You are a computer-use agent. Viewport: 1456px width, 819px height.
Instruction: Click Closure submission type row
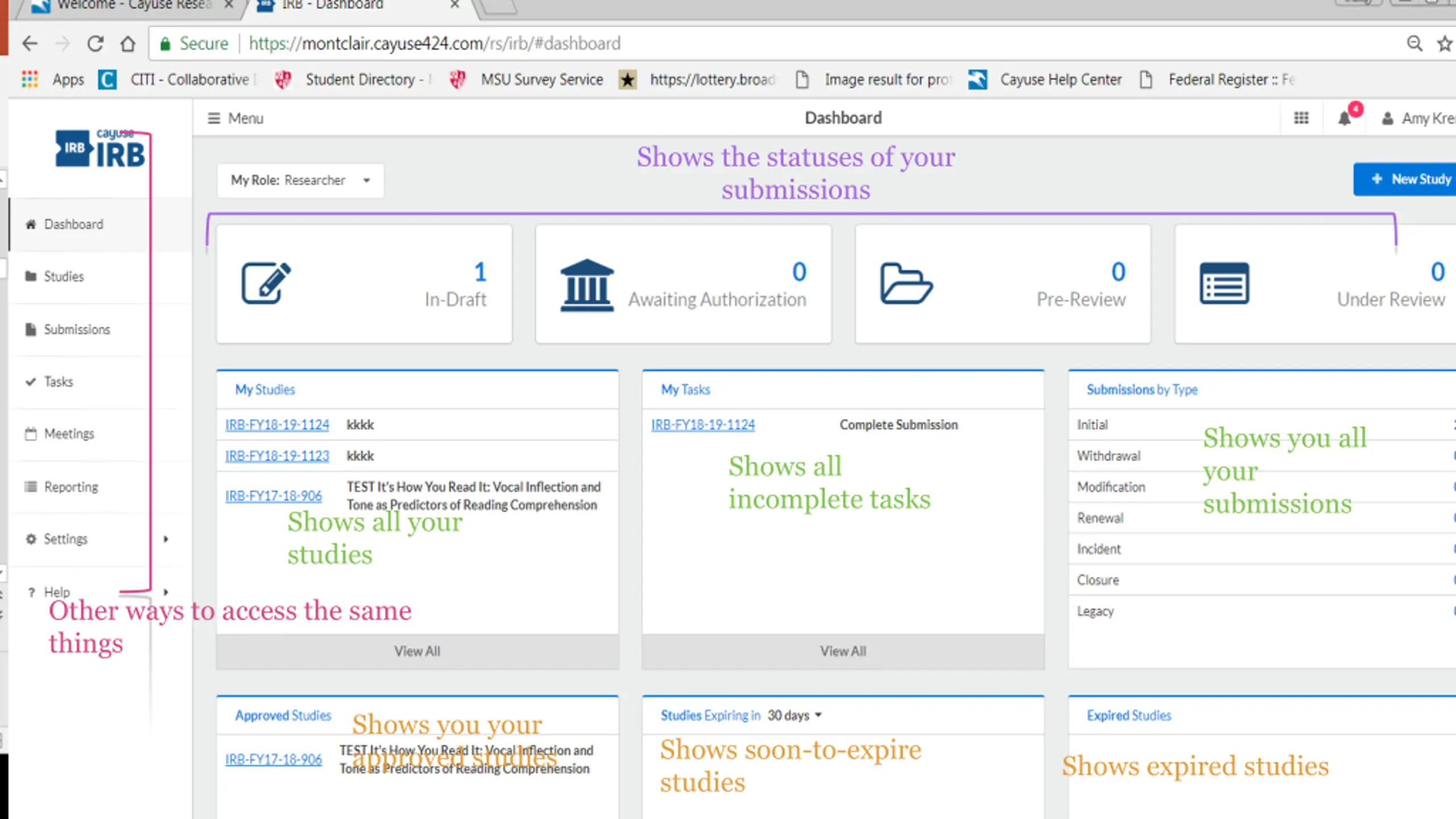pos(1263,580)
